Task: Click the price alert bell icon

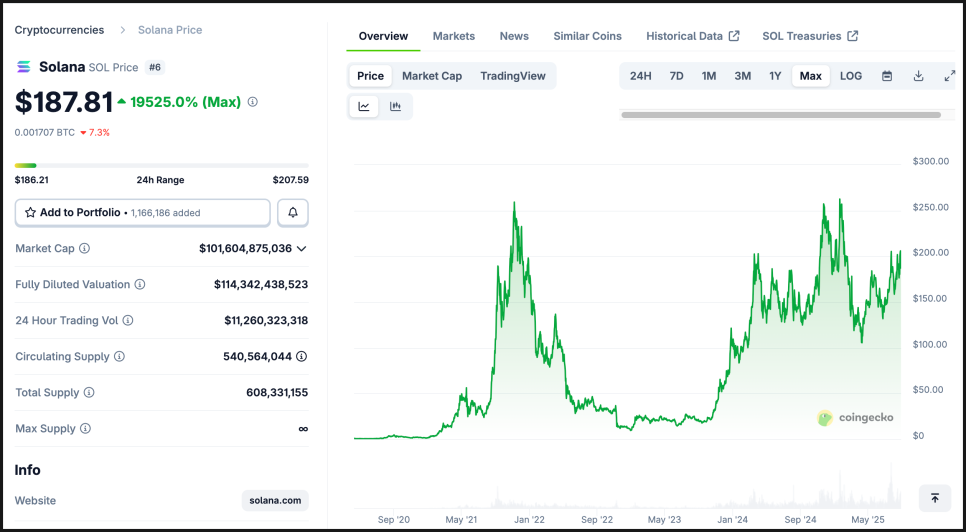Action: coord(293,212)
